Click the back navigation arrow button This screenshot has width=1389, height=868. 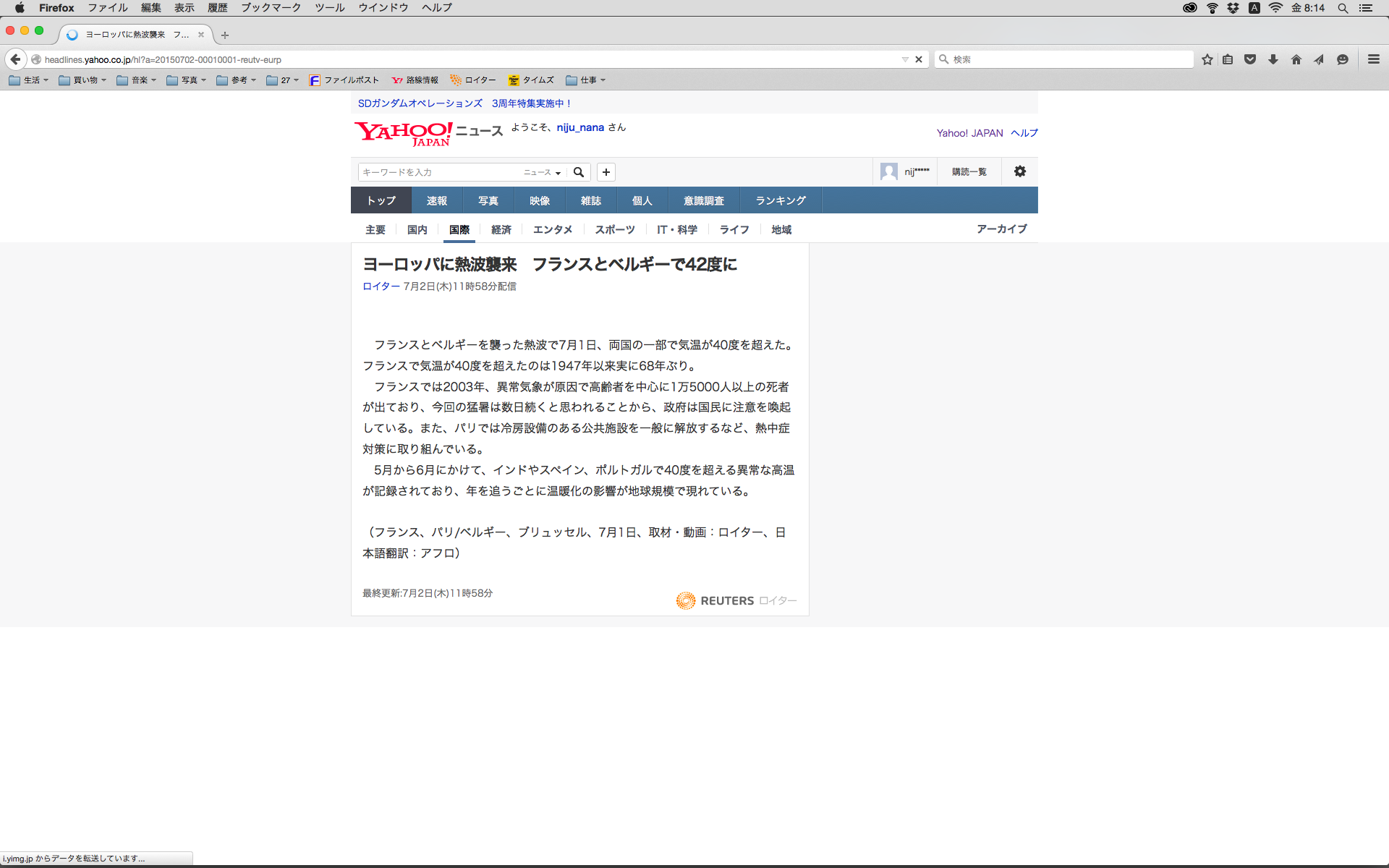[15, 59]
